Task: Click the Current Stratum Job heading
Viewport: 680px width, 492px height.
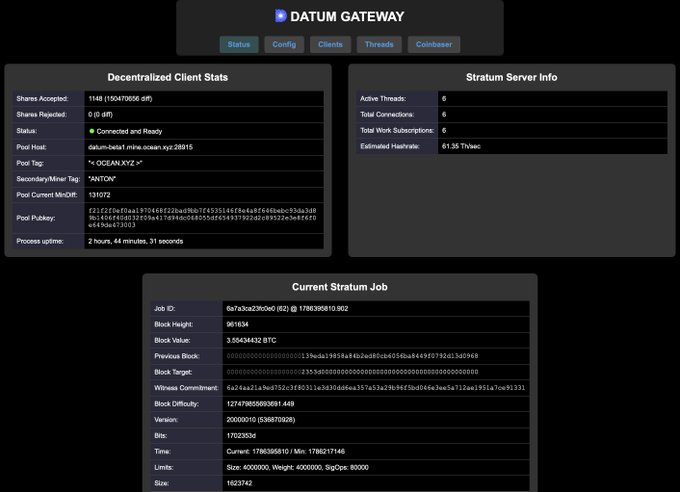Action: (x=340, y=287)
